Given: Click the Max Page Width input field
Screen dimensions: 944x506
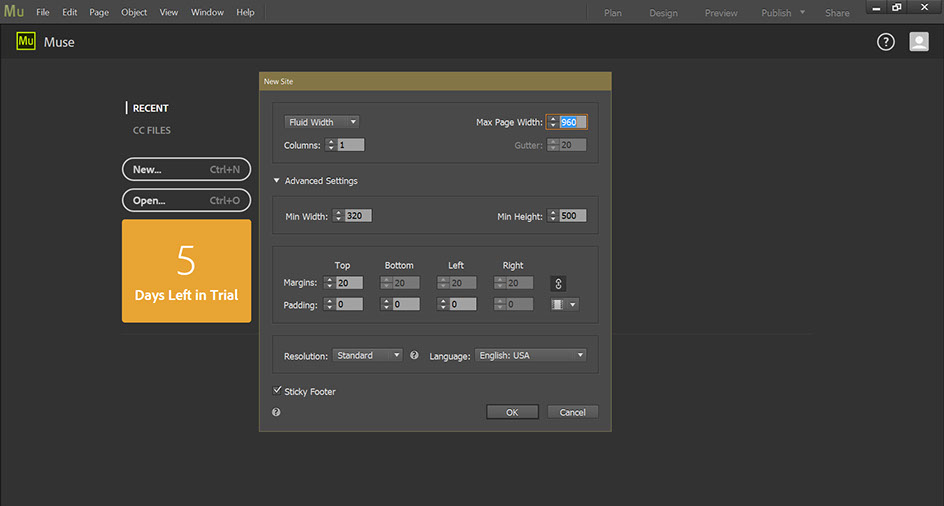Looking at the screenshot, I should click(x=573, y=122).
